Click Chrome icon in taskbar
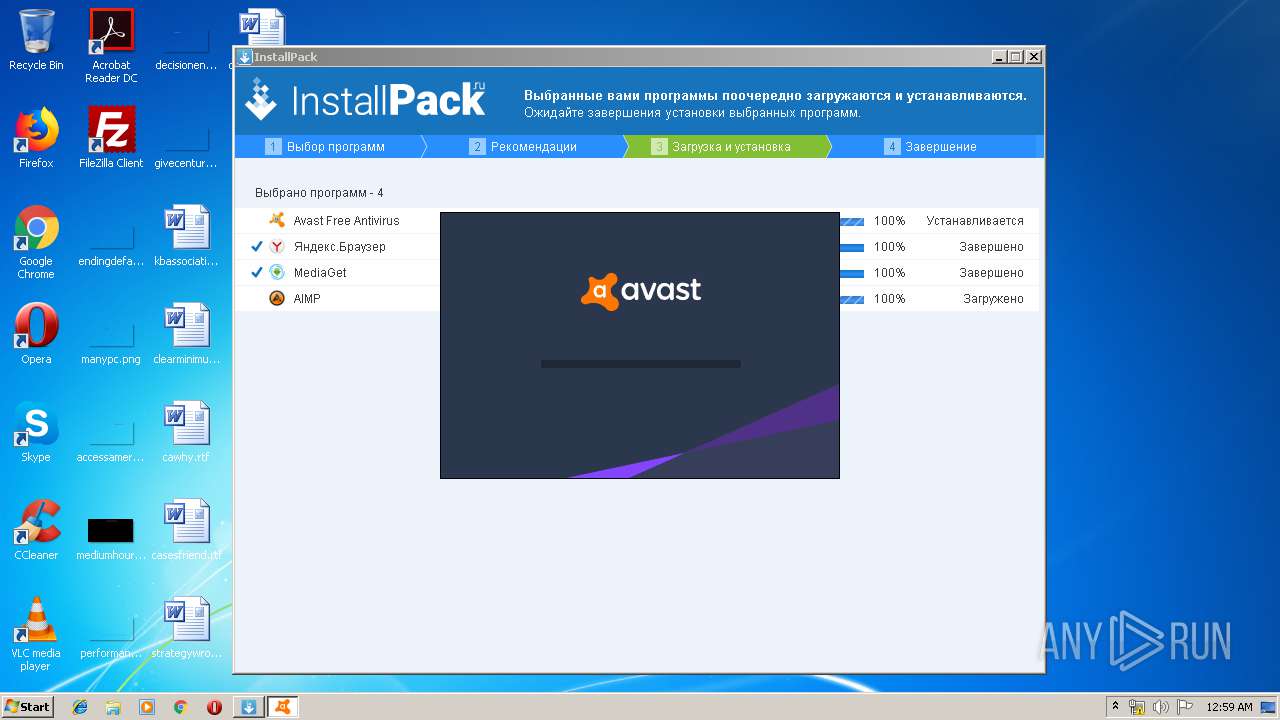 pyautogui.click(x=180, y=707)
